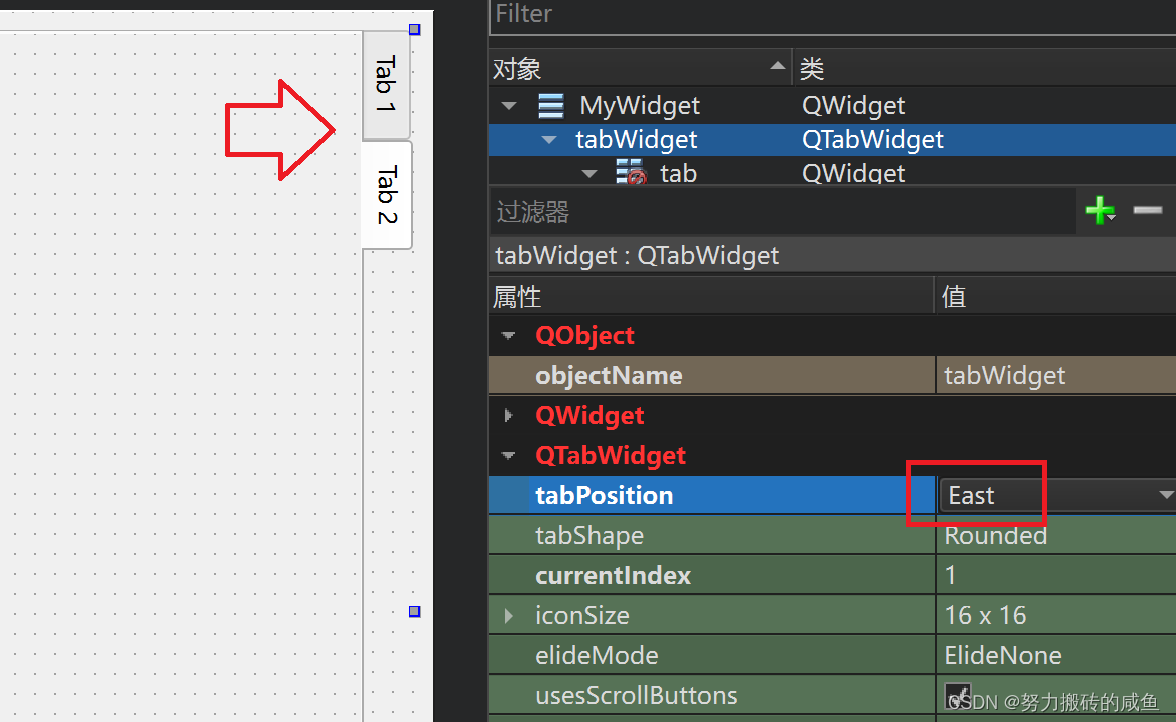This screenshot has height=722, width=1176.
Task: Collapse the tabWidget tree node
Action: coord(548,139)
